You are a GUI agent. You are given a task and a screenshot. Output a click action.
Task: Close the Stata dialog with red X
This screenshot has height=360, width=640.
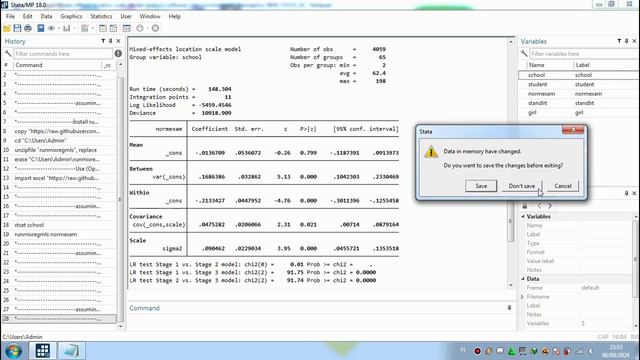point(573,130)
